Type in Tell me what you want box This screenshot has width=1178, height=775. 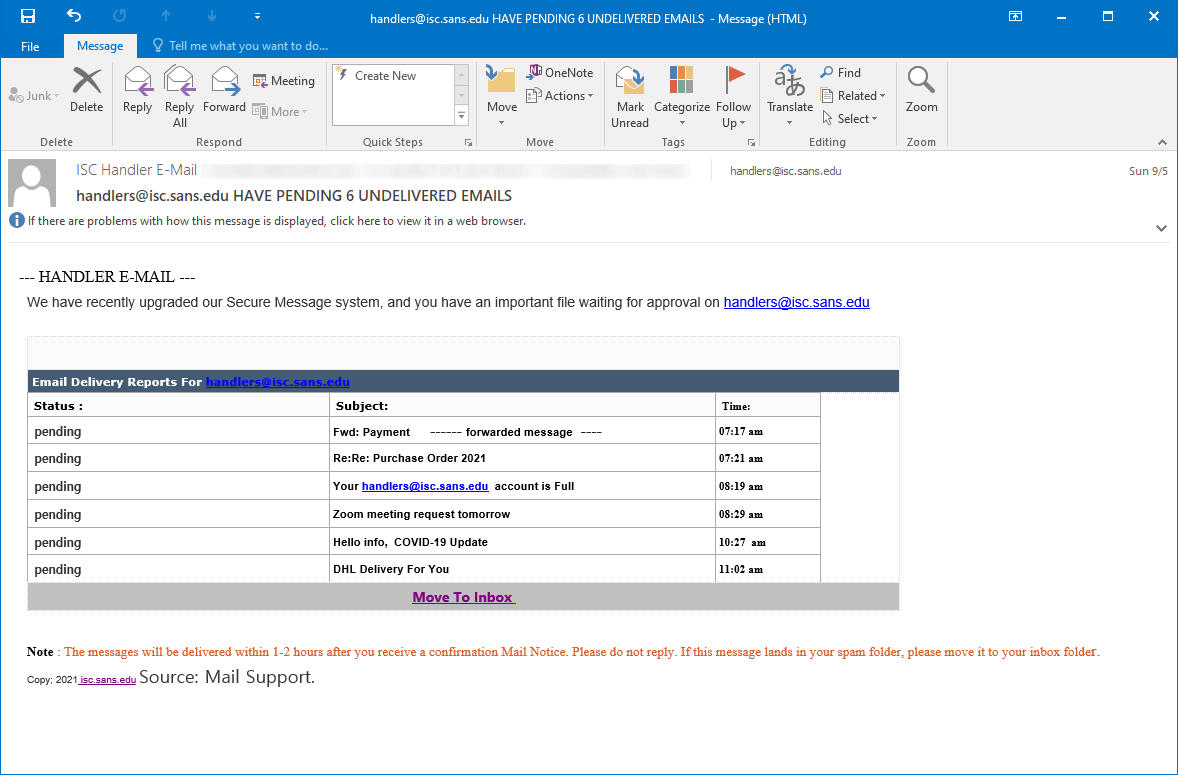248,46
